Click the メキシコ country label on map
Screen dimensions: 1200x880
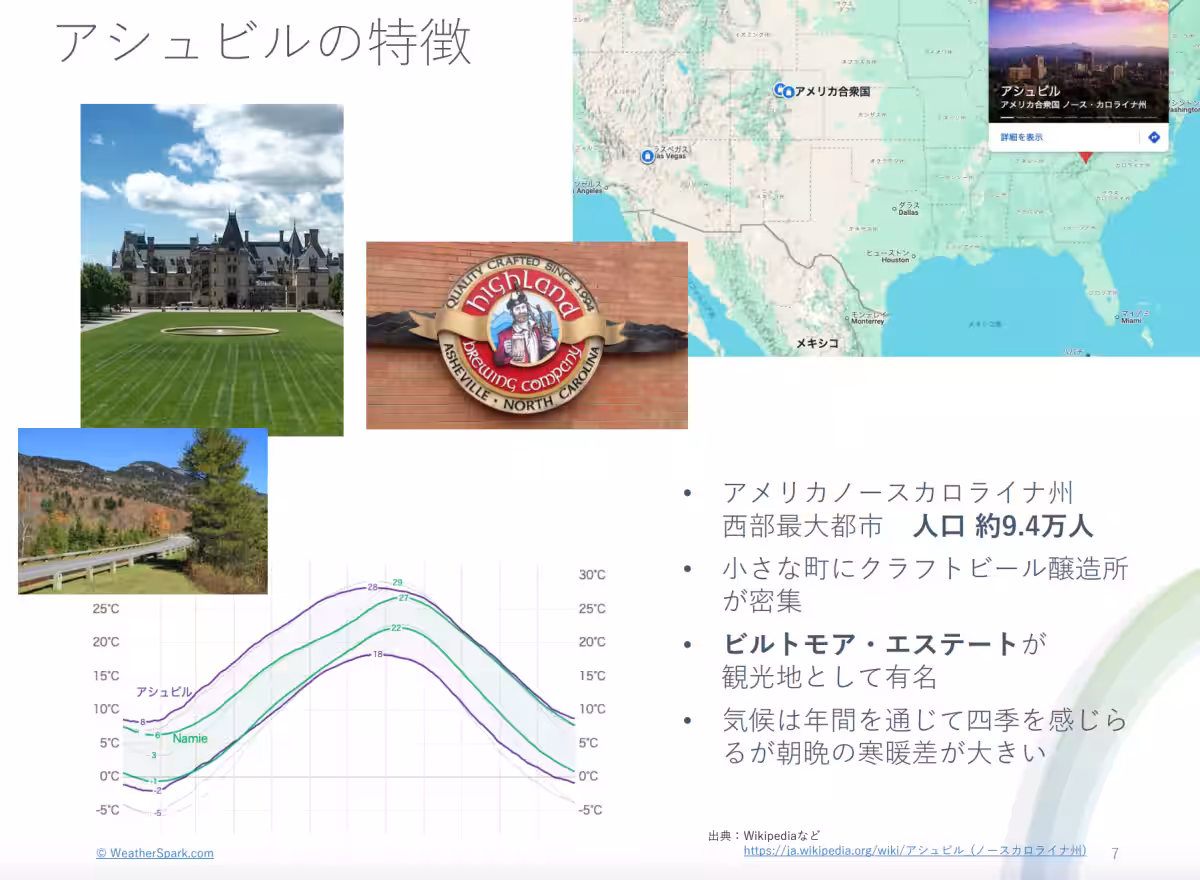(817, 343)
